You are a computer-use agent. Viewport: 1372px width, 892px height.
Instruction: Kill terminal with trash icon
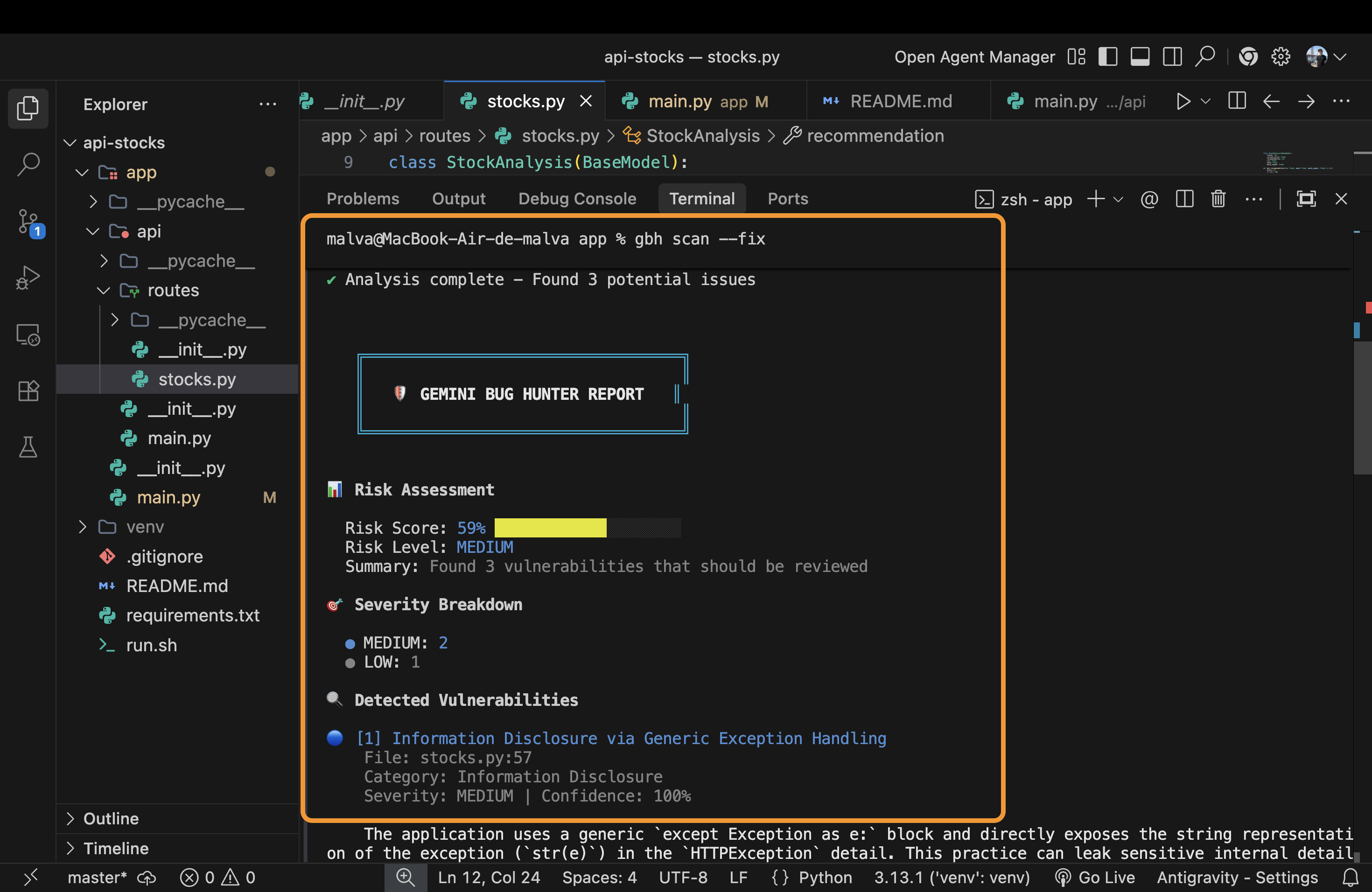pos(1218,199)
